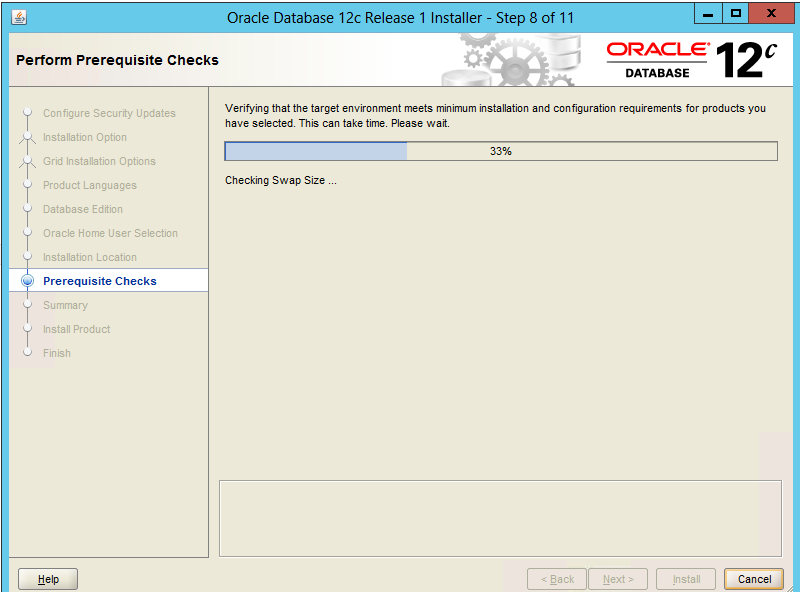Select the Grid Installation Options step
The width and height of the screenshot is (800, 592).
pyautogui.click(x=99, y=162)
